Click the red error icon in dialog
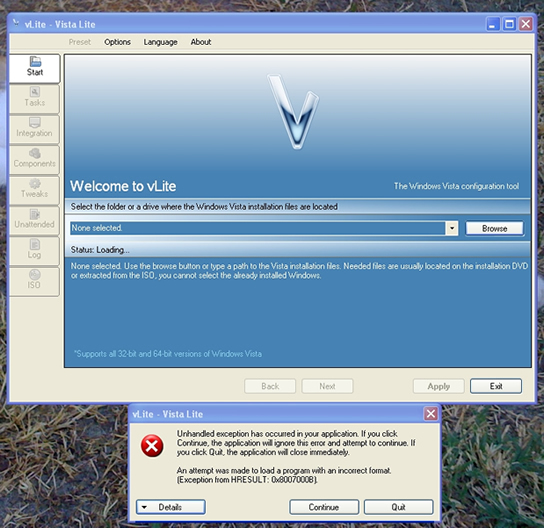Screen dimensions: 544x528 152,445
